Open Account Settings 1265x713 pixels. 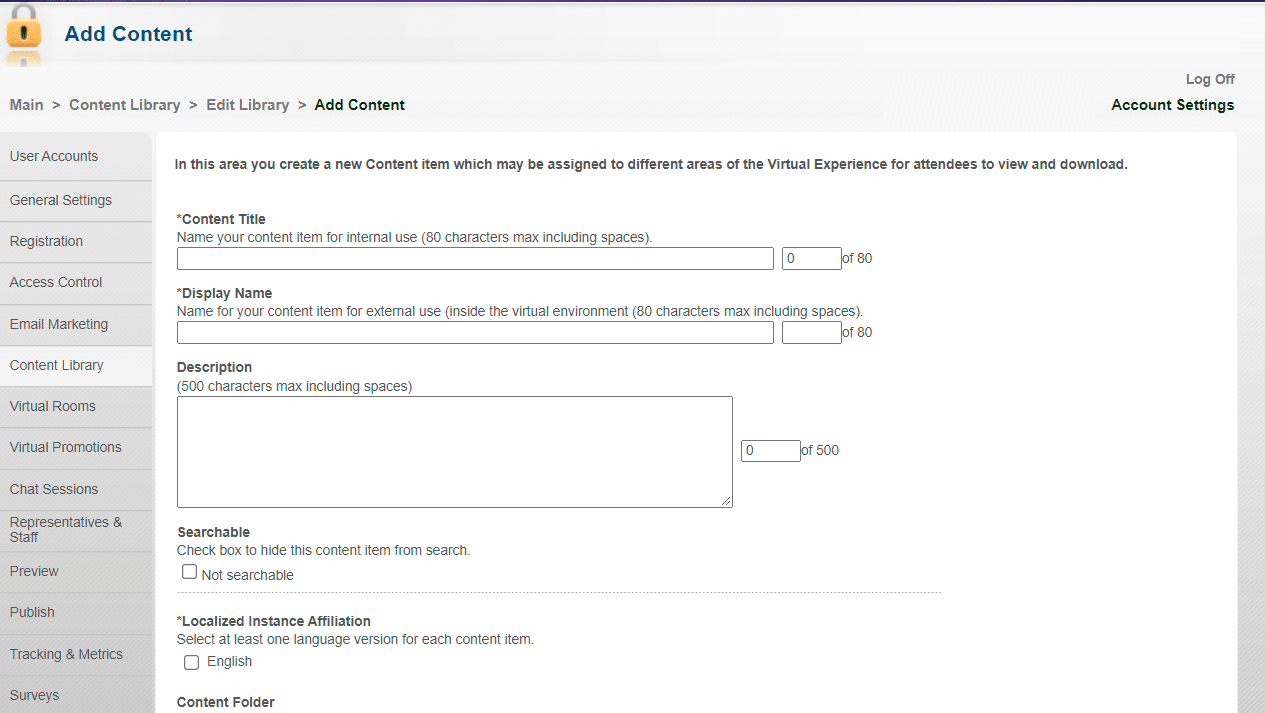[x=1172, y=105]
